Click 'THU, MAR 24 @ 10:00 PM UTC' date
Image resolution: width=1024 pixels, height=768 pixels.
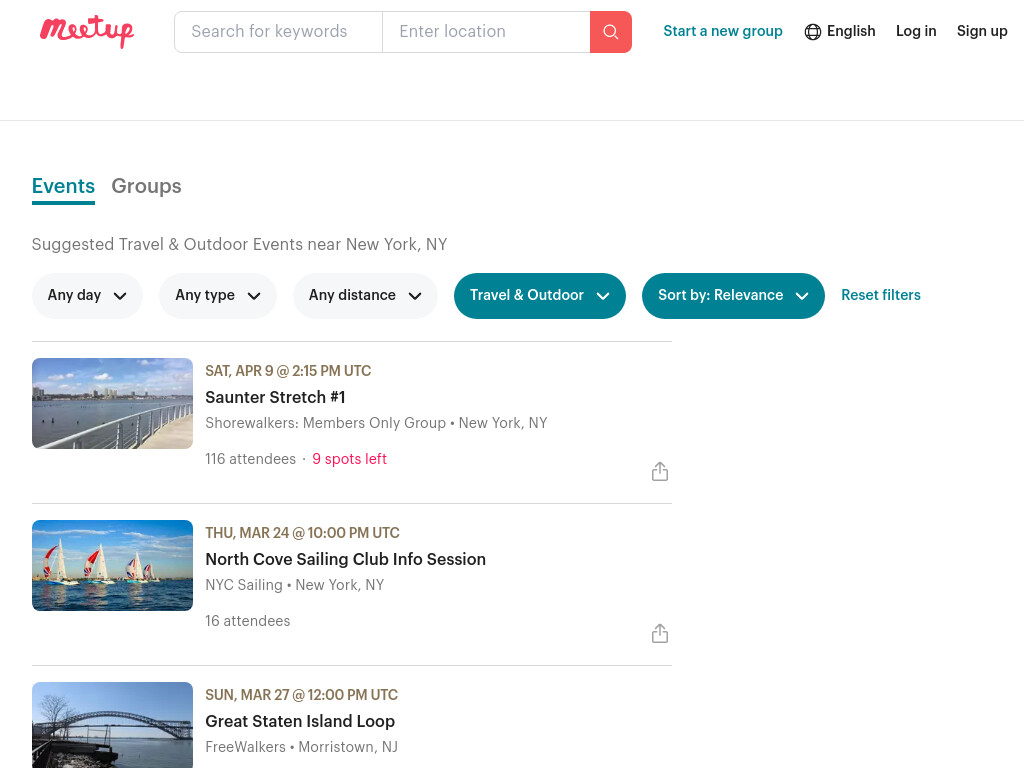pos(302,533)
